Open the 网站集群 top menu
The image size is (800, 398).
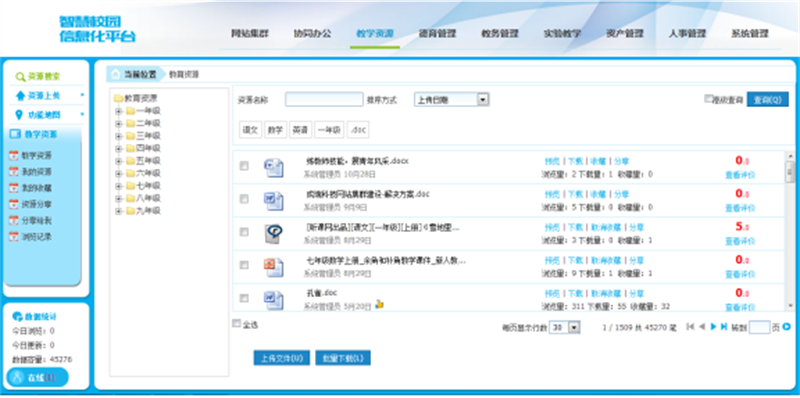pyautogui.click(x=250, y=34)
